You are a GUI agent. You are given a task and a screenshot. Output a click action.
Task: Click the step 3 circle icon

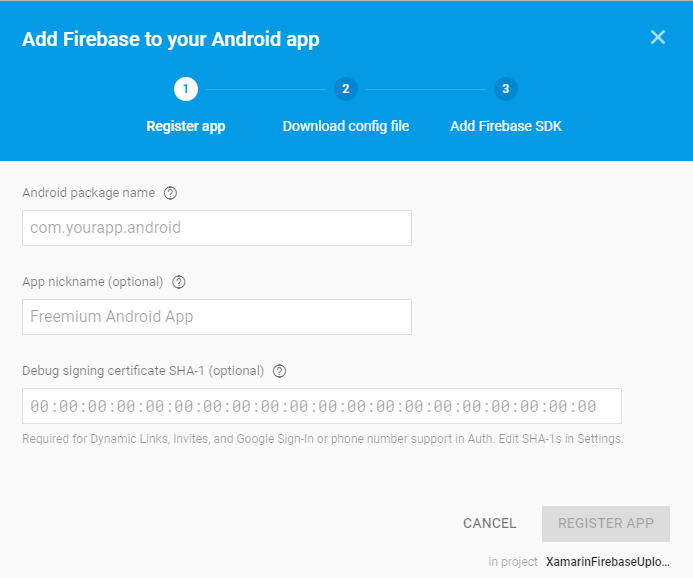[505, 89]
